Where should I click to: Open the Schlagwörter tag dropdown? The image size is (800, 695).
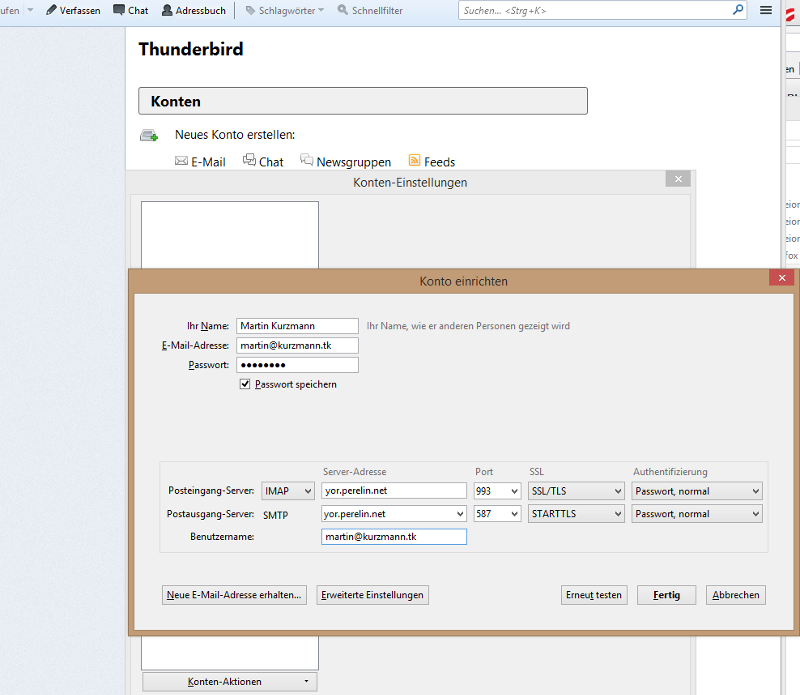285,10
